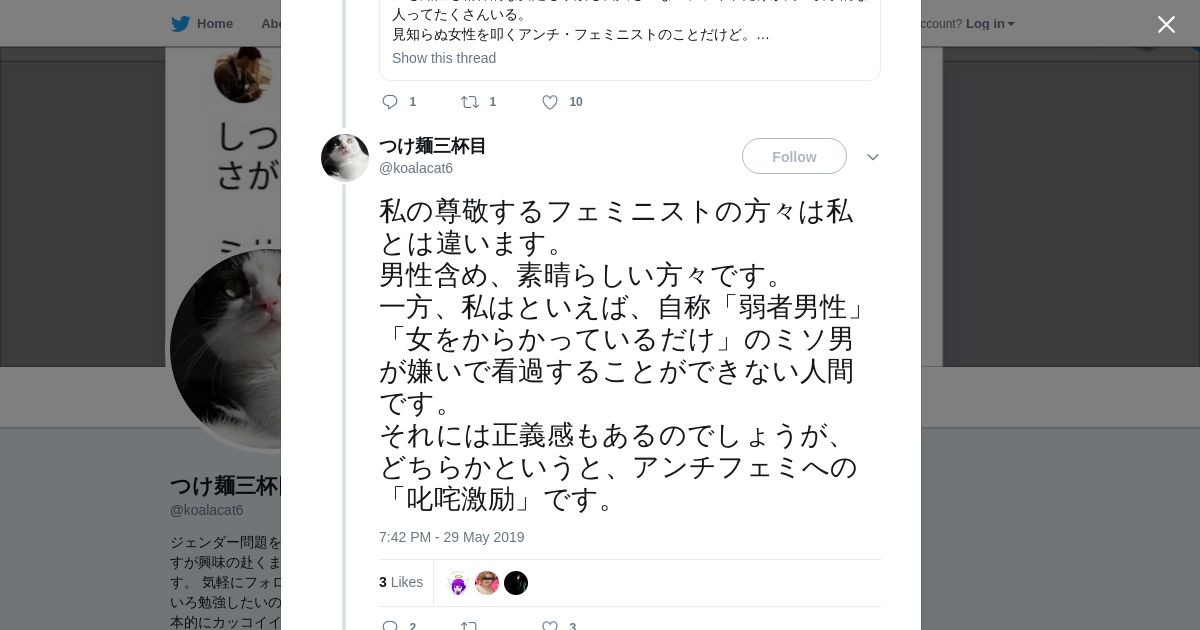Open the つけ麺三杯目 avatar in the tweet header
1200x630 pixels.
(x=345, y=157)
